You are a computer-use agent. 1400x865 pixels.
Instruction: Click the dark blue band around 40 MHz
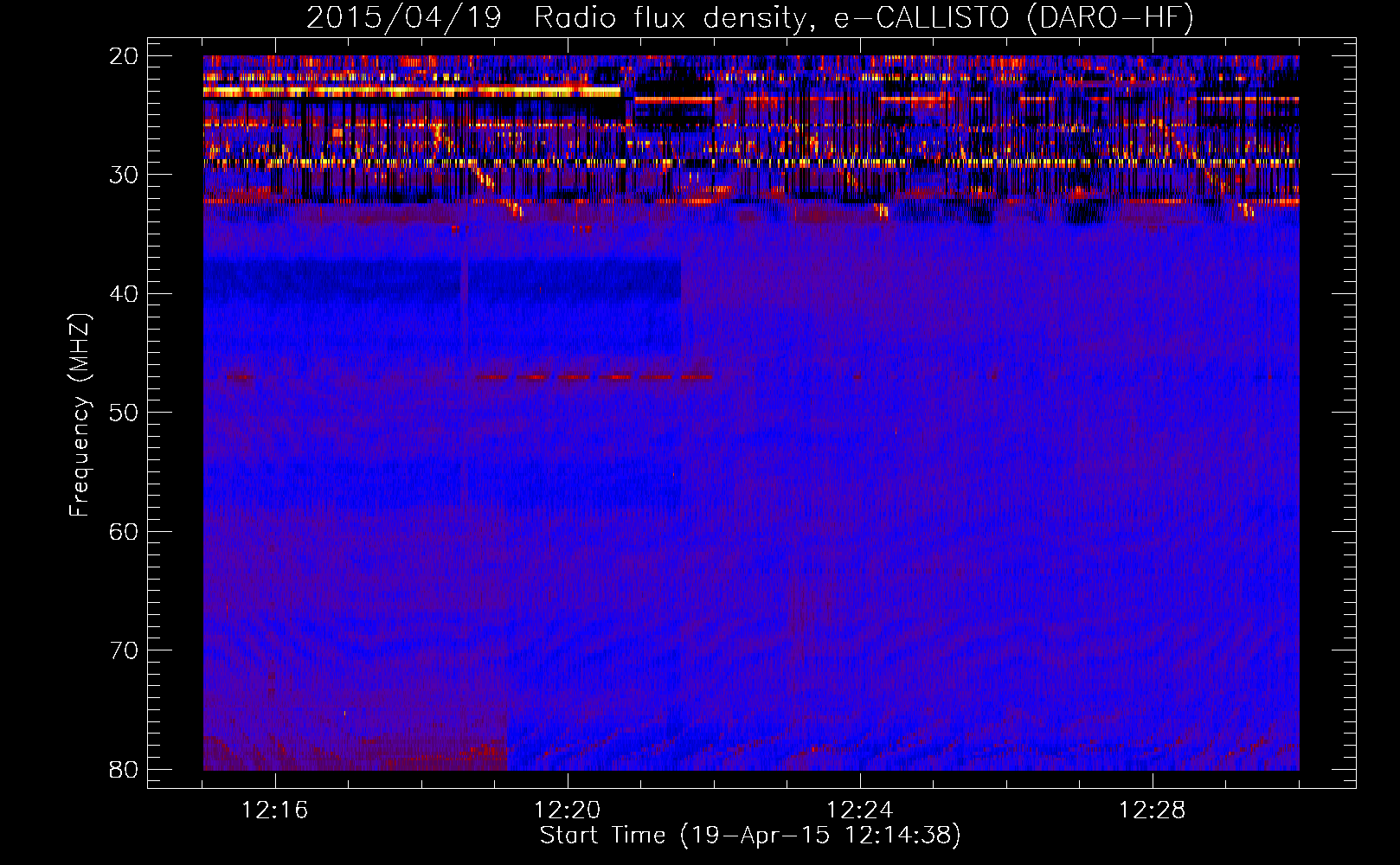pyautogui.click(x=442, y=279)
